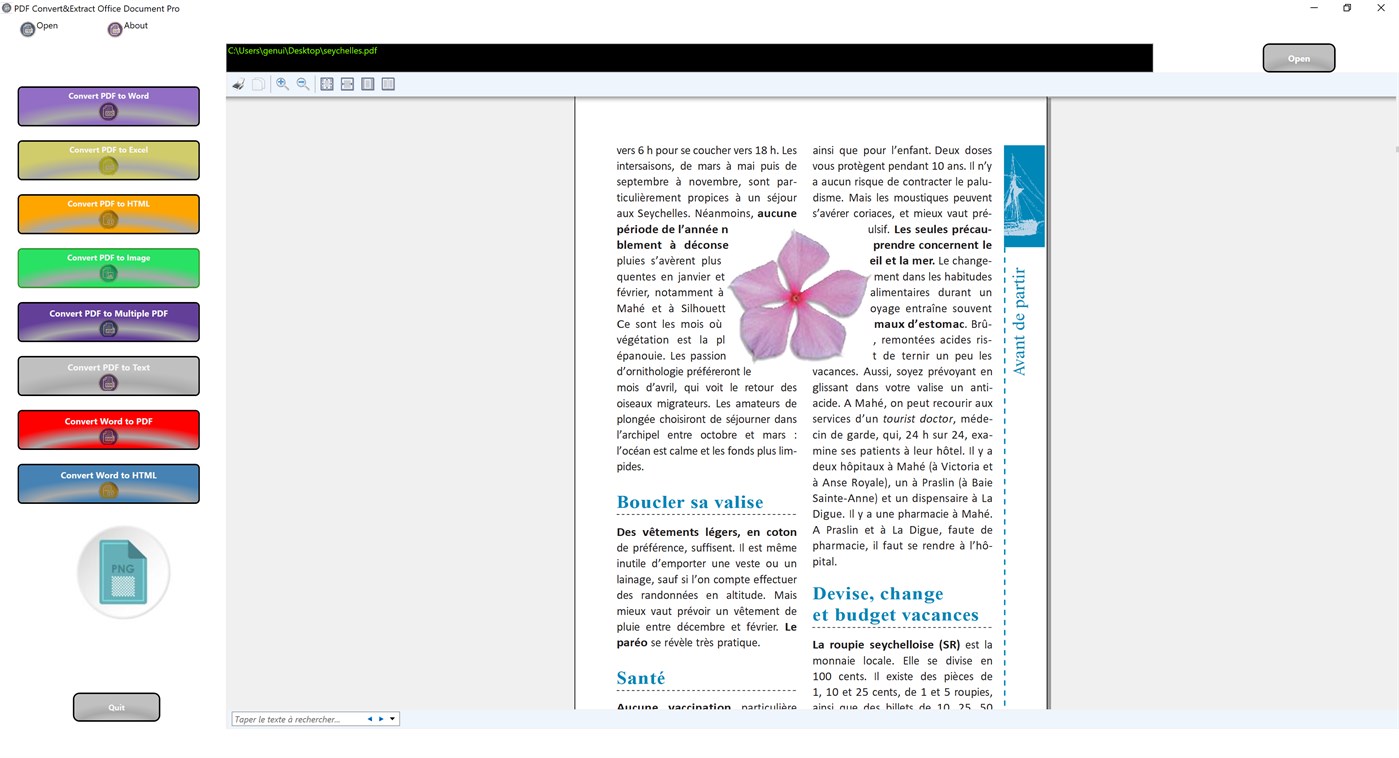Switch to two-page layout icon
The height and width of the screenshot is (758, 1399).
pyautogui.click(x=388, y=83)
